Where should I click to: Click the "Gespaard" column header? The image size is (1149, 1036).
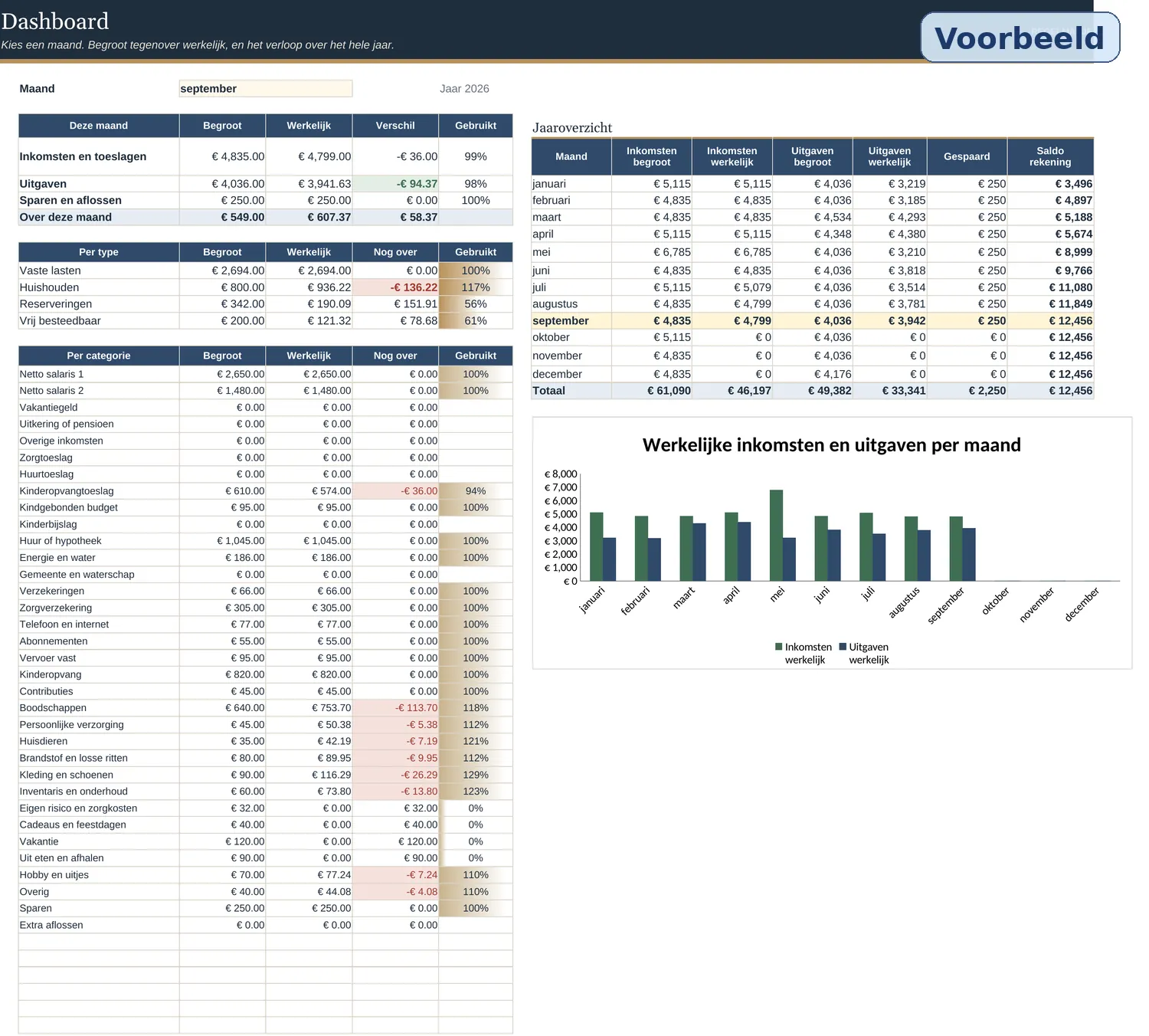967,156
